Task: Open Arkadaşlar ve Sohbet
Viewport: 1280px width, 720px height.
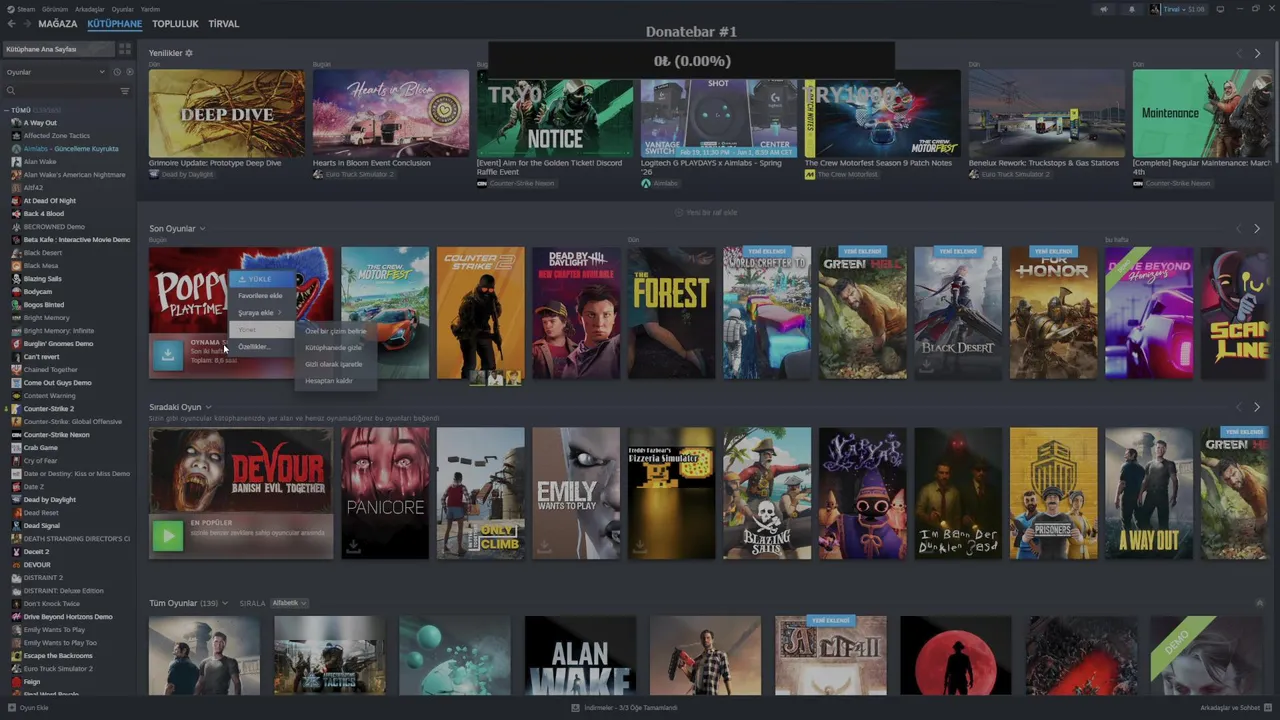Action: [1236, 708]
